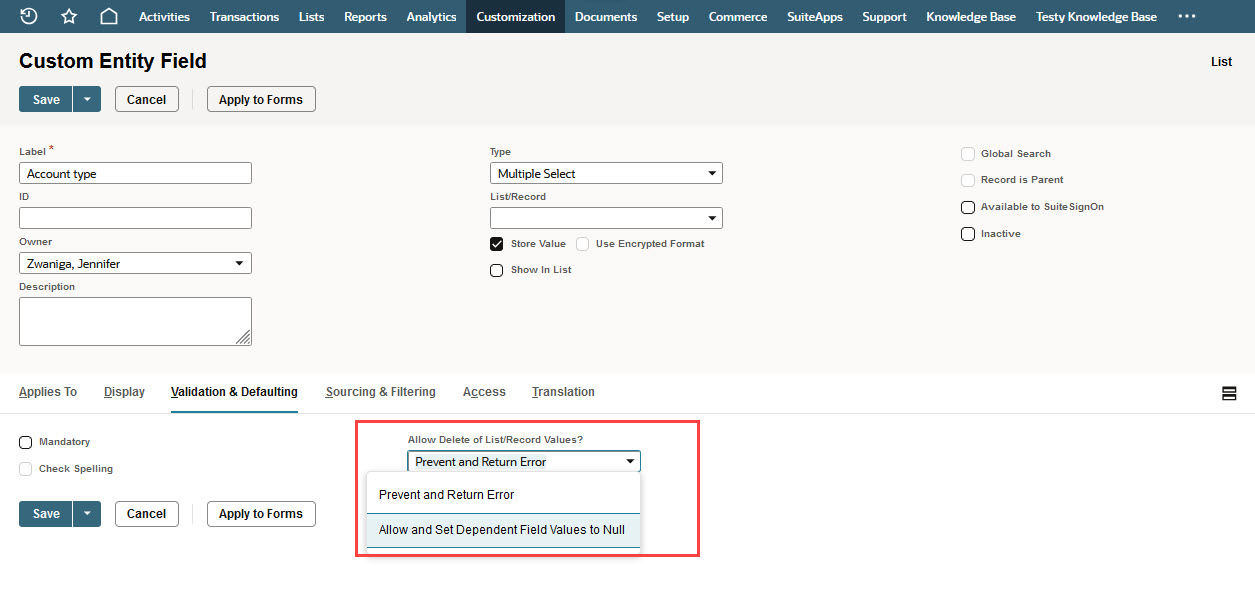Enable the Show In List checkbox

(496, 270)
